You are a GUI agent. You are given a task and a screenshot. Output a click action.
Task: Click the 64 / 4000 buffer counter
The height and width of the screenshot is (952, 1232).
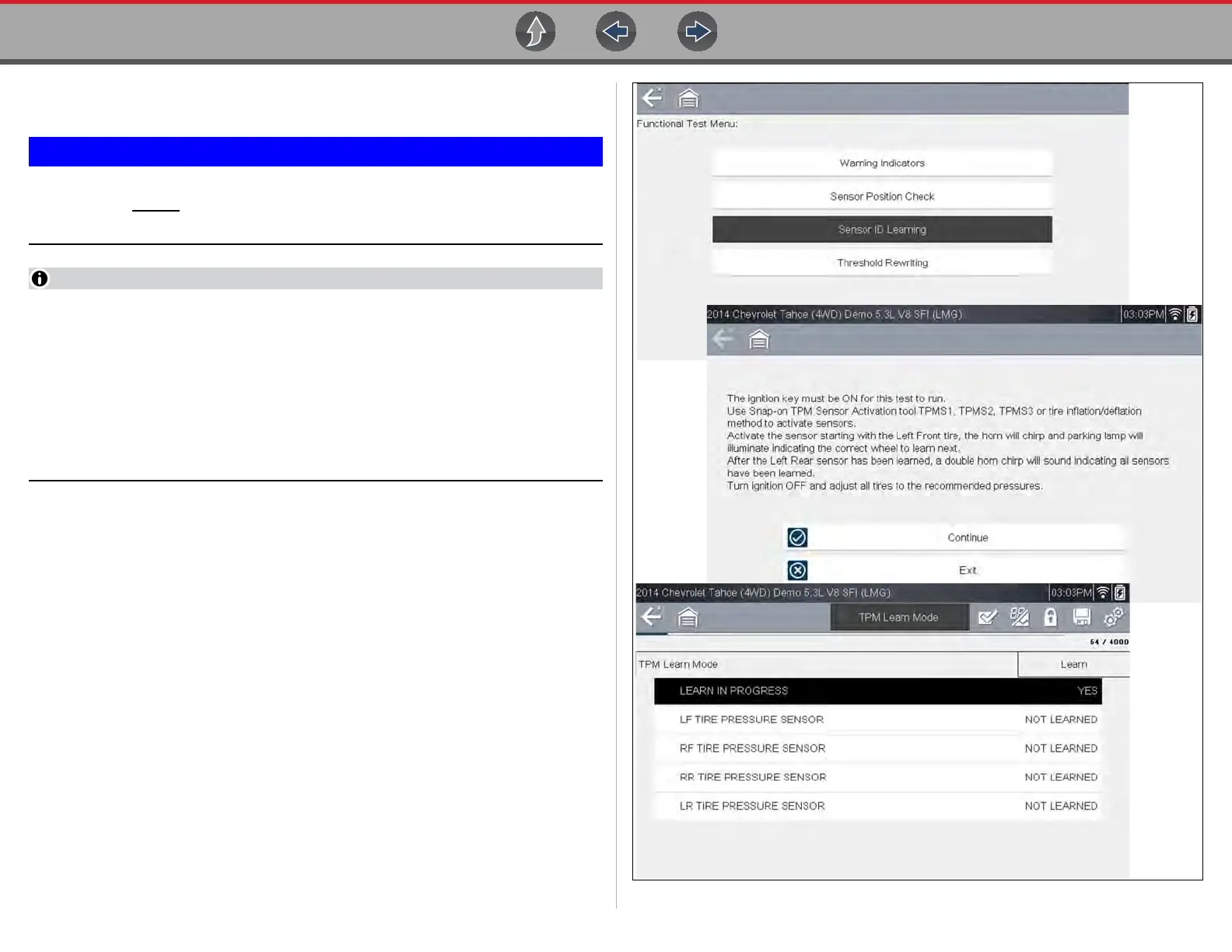[x=1109, y=642]
